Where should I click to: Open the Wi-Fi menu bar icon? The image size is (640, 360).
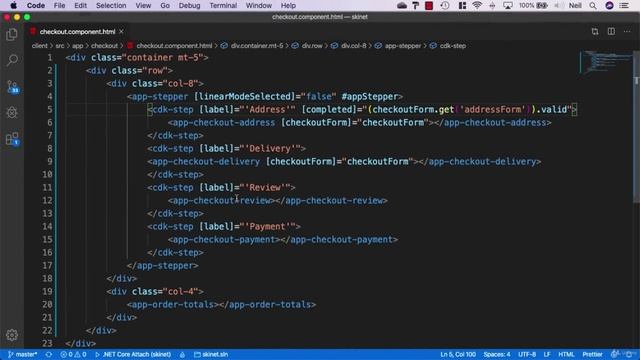click(x=477, y=5)
